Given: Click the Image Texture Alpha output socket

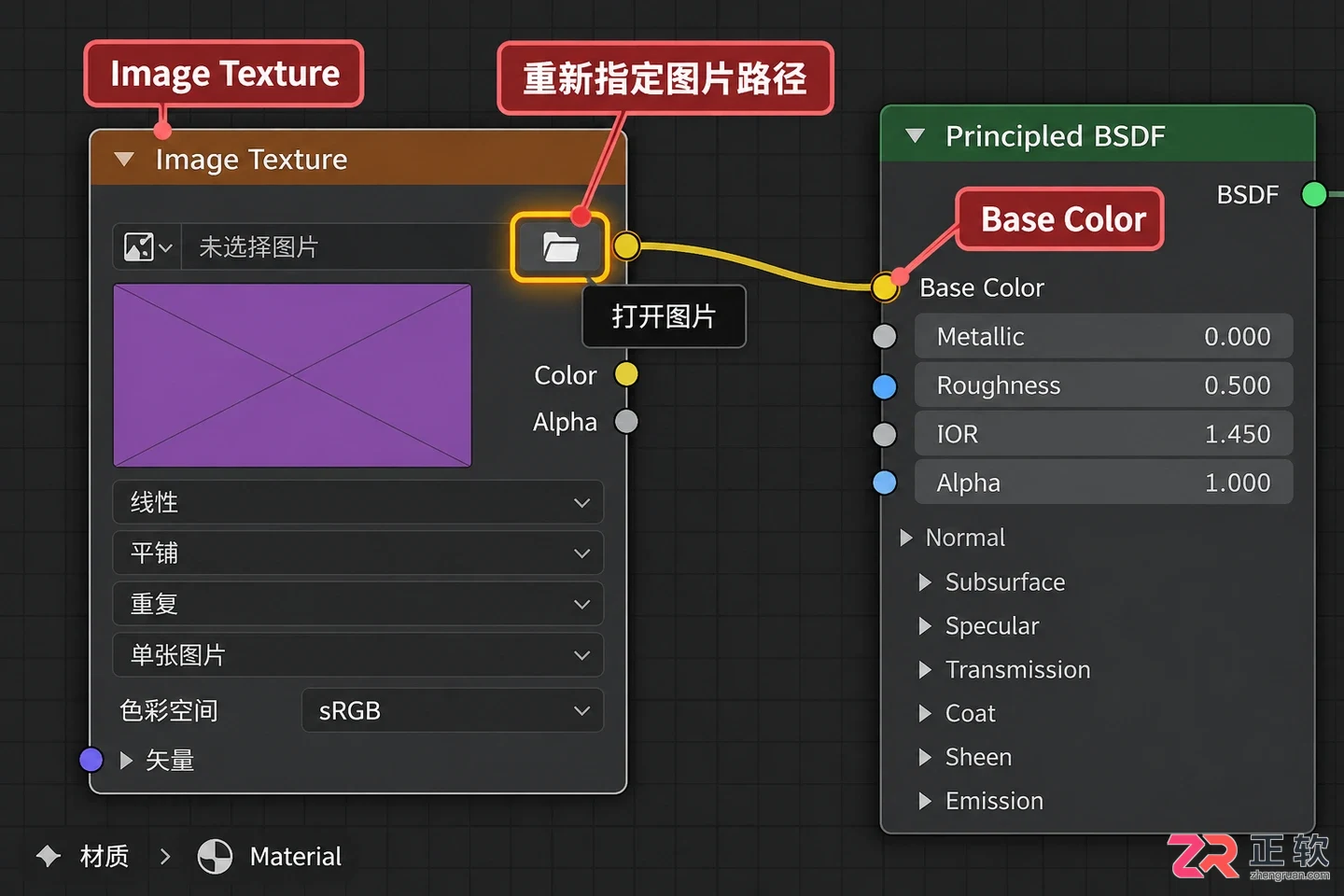Looking at the screenshot, I should 626,422.
